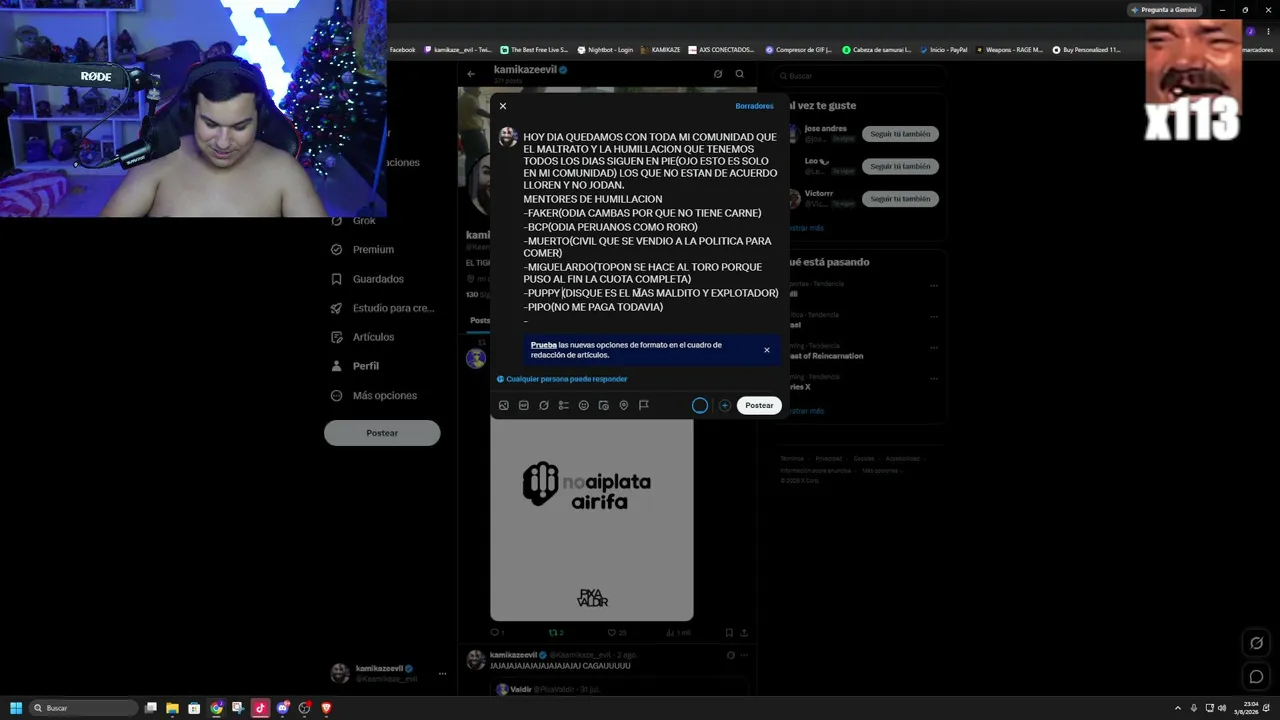Click Pregunta a Gemini button
The image size is (1280, 720).
tap(1164, 10)
